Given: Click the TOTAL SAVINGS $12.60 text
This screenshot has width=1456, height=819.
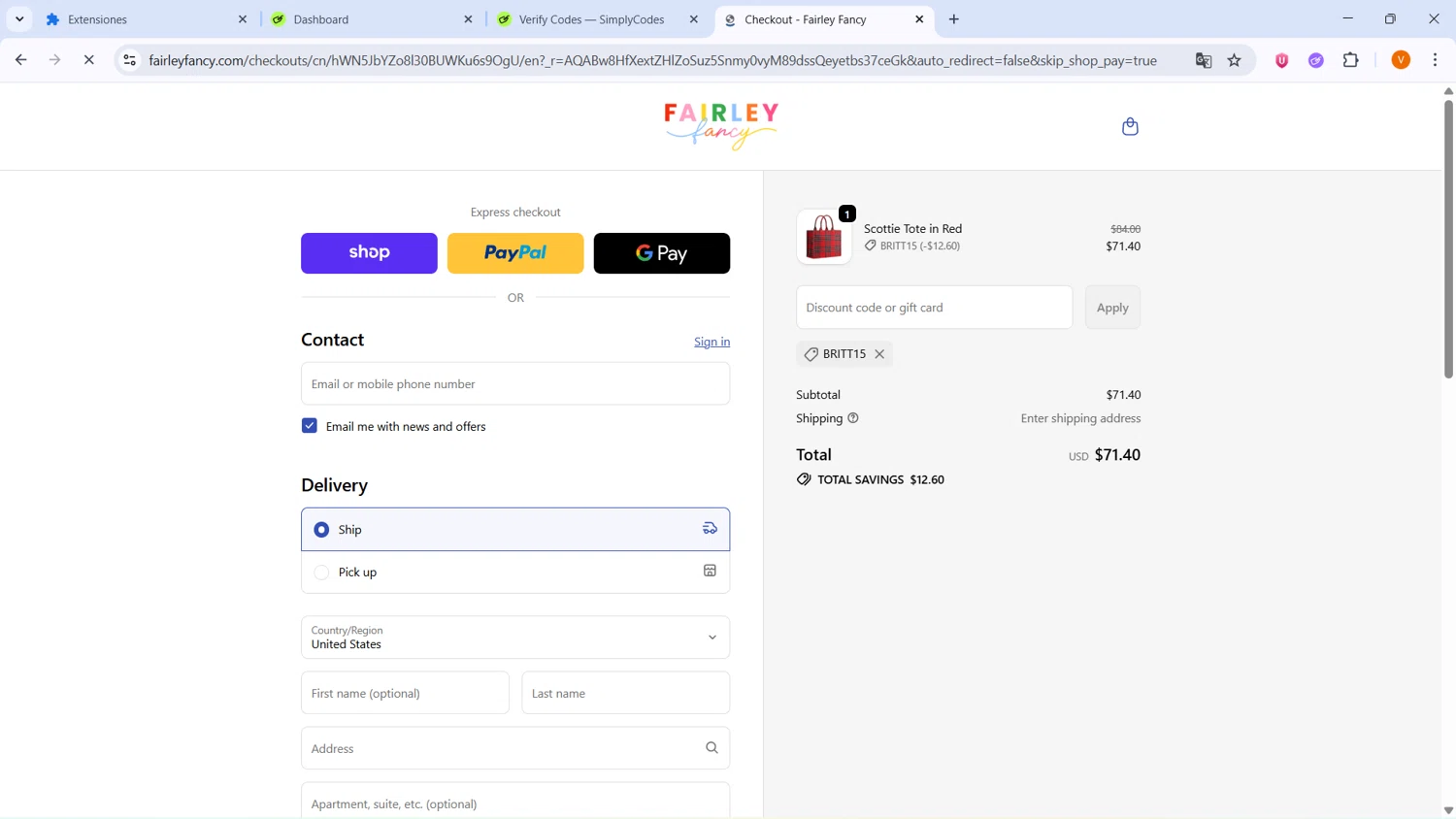Looking at the screenshot, I should pos(880,479).
